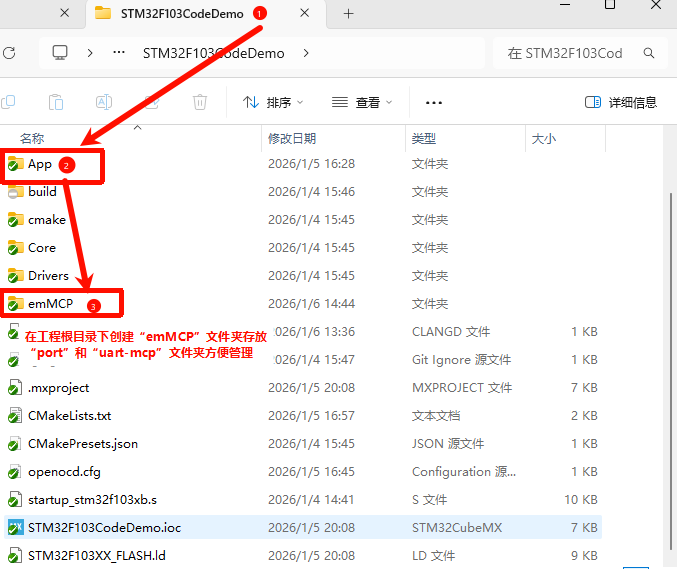Add a new tab with plus button
Viewport: 677px width, 569px height.
(349, 14)
